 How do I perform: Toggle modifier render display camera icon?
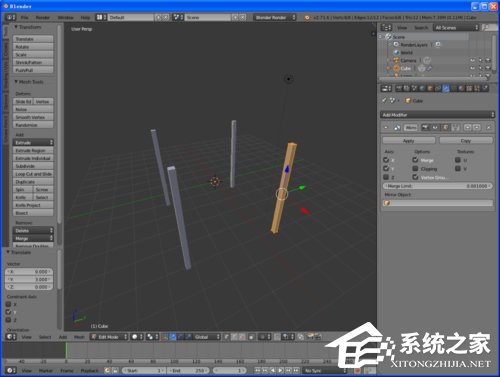coord(425,127)
